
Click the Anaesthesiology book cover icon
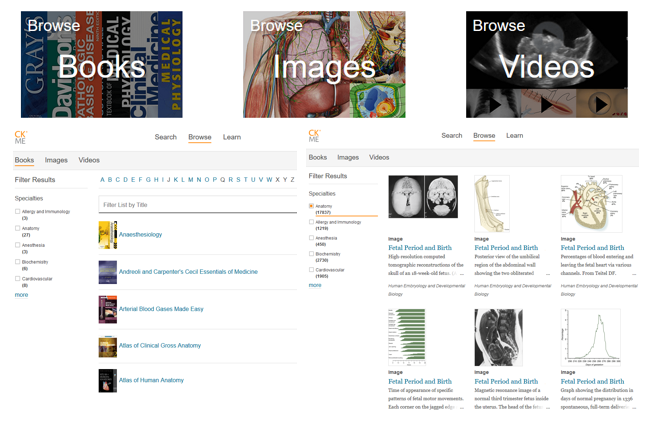click(x=107, y=235)
